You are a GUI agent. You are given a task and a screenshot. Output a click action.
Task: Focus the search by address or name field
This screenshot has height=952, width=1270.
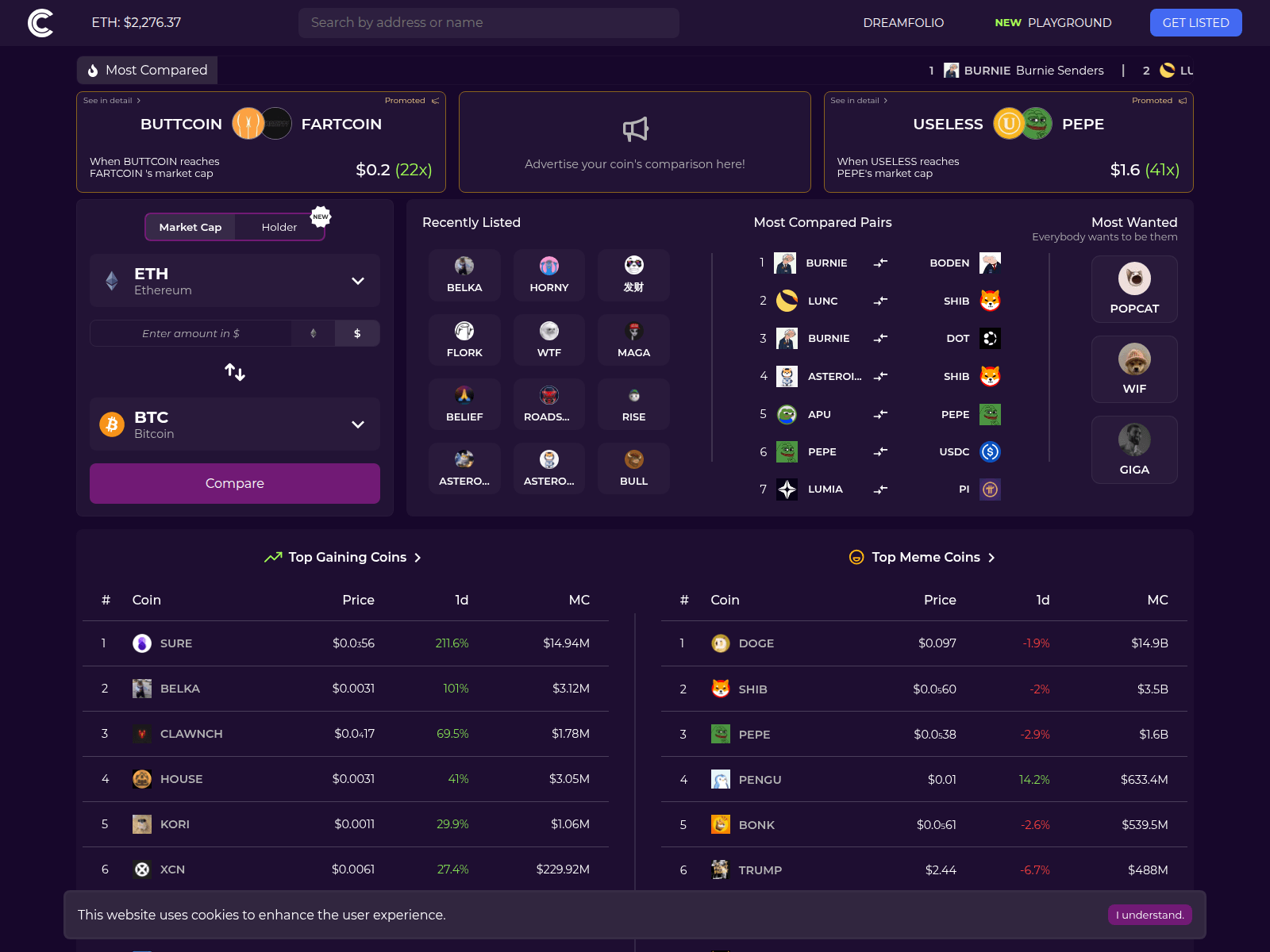489,23
